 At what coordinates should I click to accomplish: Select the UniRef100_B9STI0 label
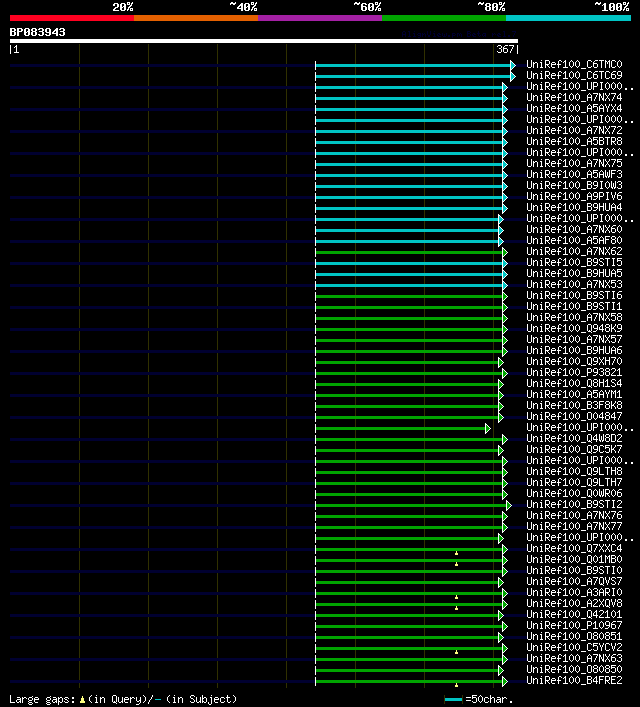pos(574,570)
